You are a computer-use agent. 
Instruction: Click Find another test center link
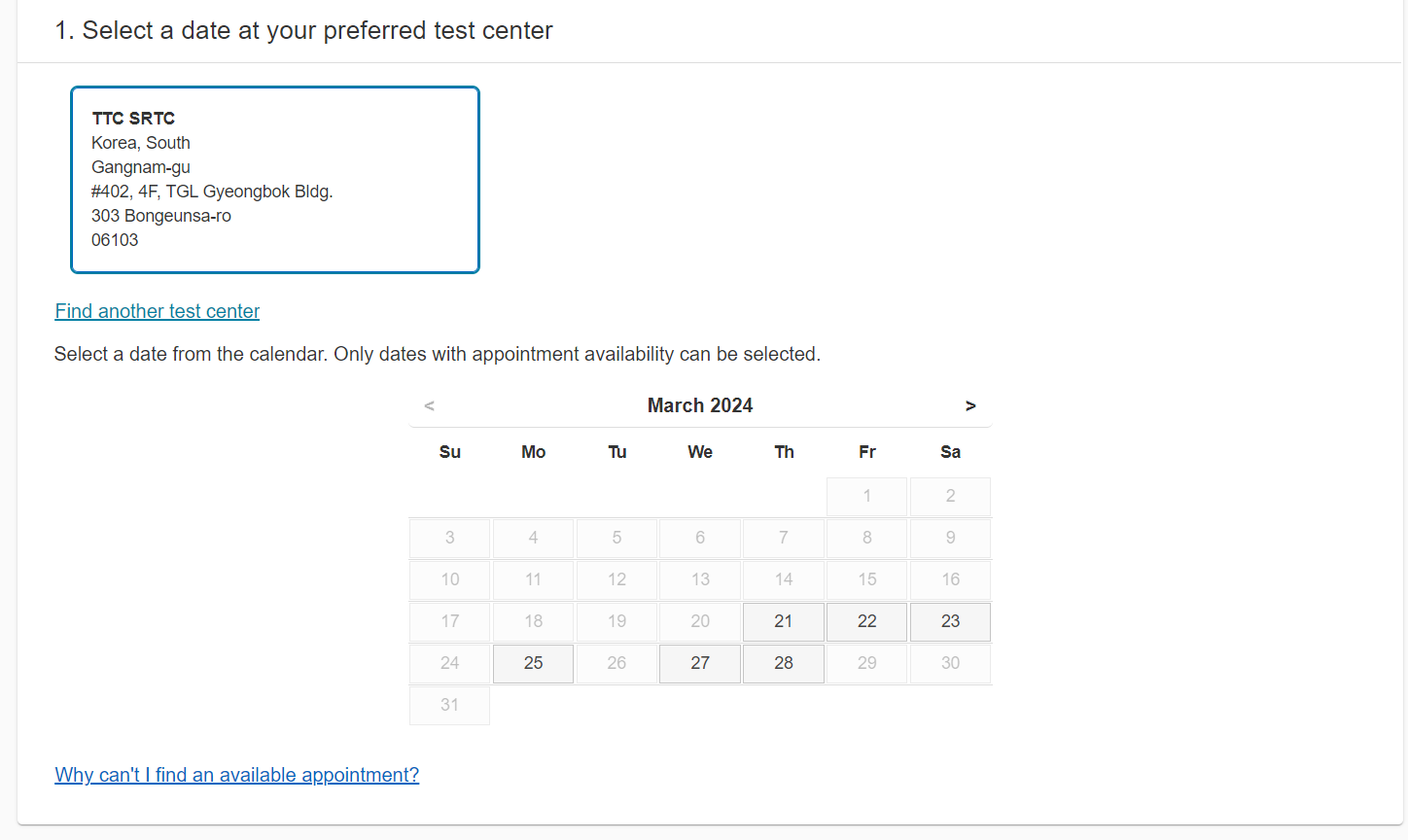[158, 311]
